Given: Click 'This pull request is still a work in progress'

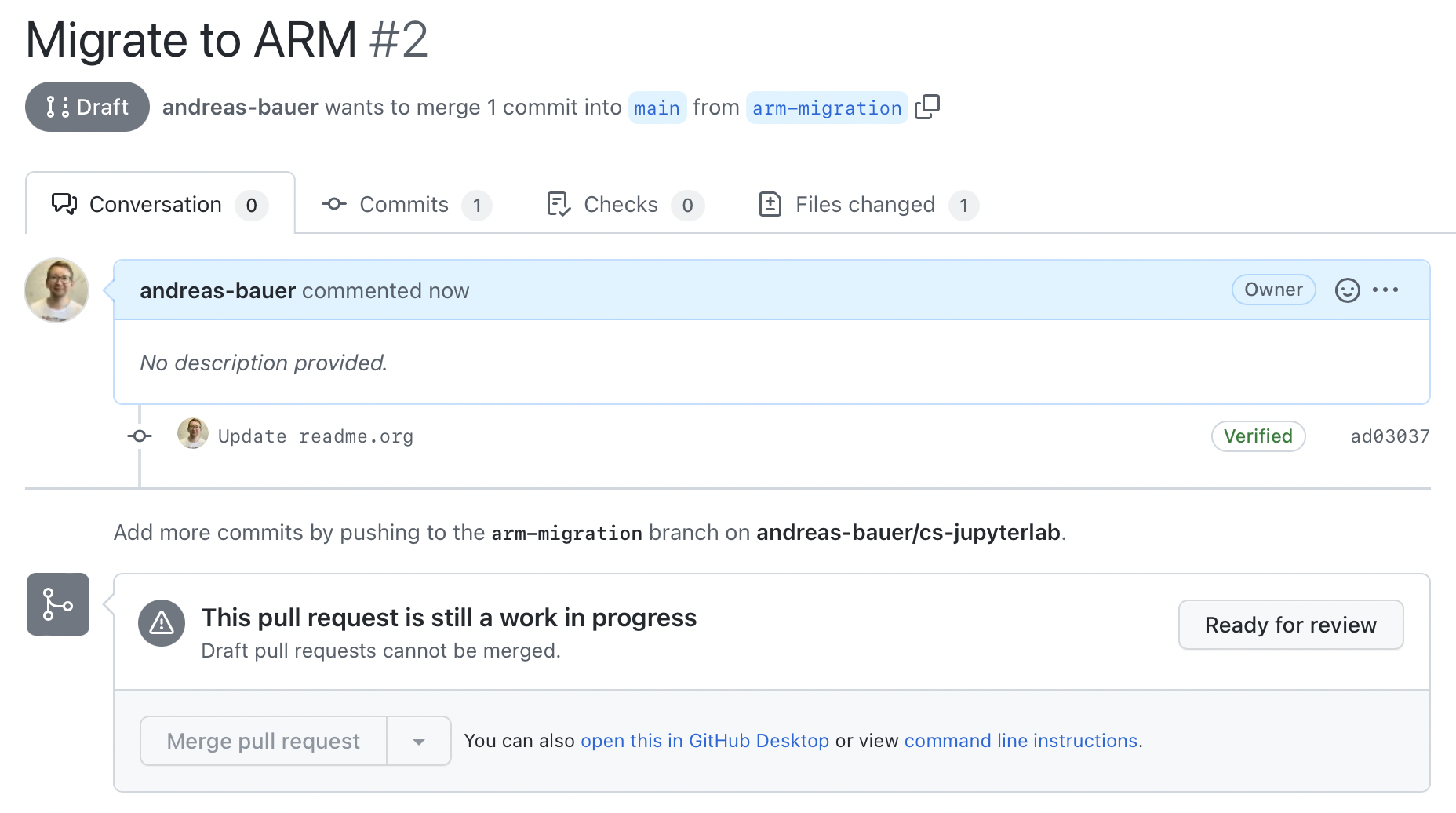Looking at the screenshot, I should tap(449, 618).
